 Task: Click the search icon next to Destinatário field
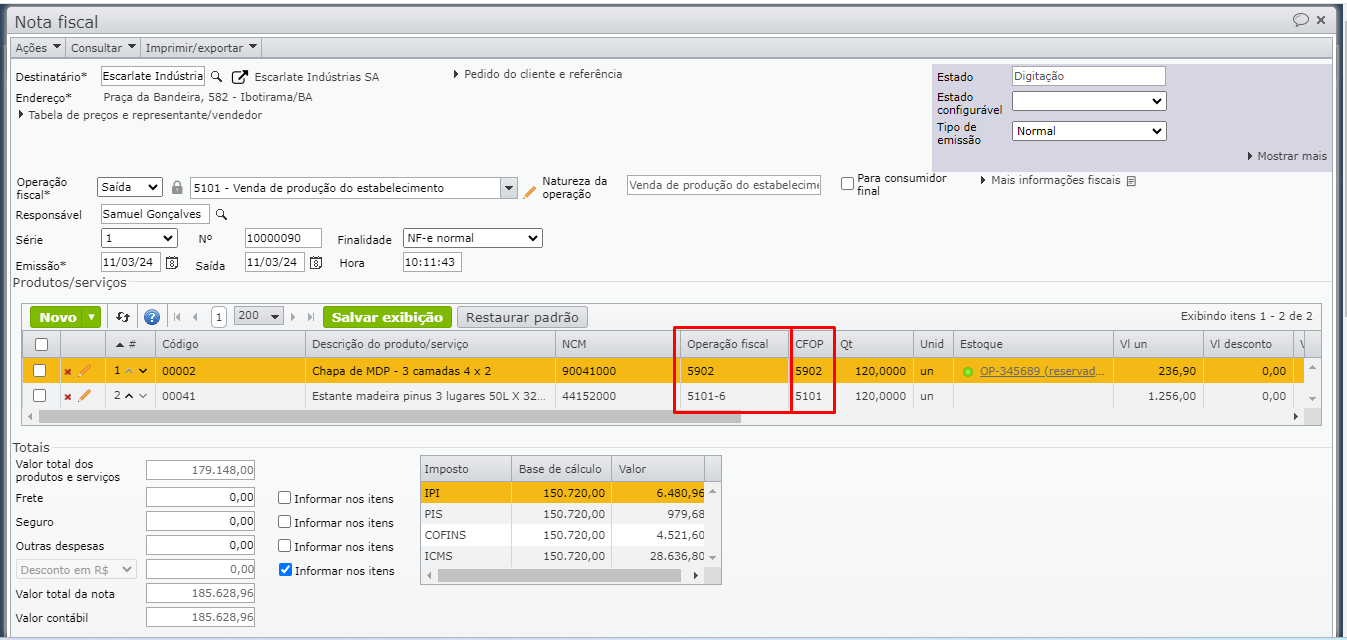[x=216, y=77]
